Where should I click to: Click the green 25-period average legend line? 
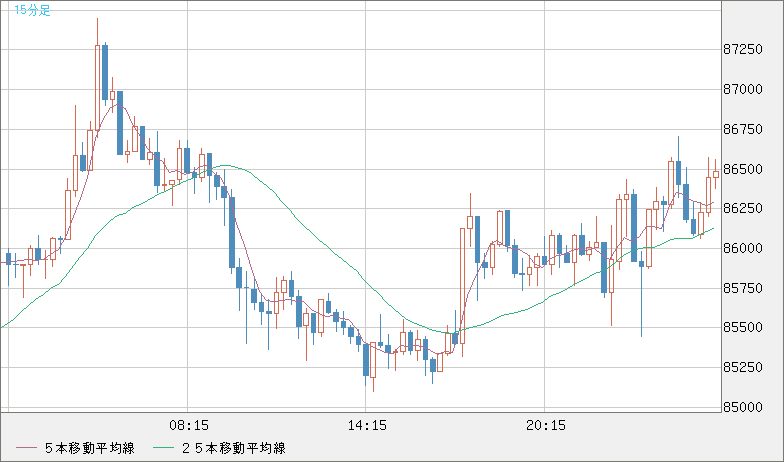pos(163,448)
